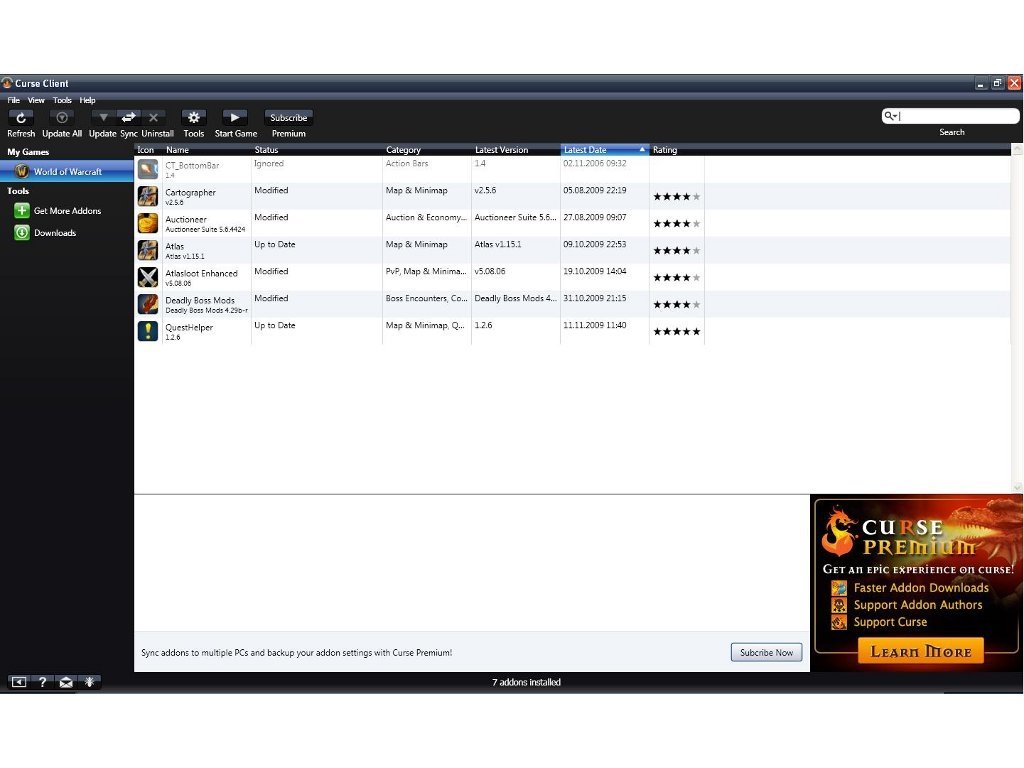Screen dimensions: 1024x768
Task: Click the Uninstall X icon
Action: click(153, 118)
